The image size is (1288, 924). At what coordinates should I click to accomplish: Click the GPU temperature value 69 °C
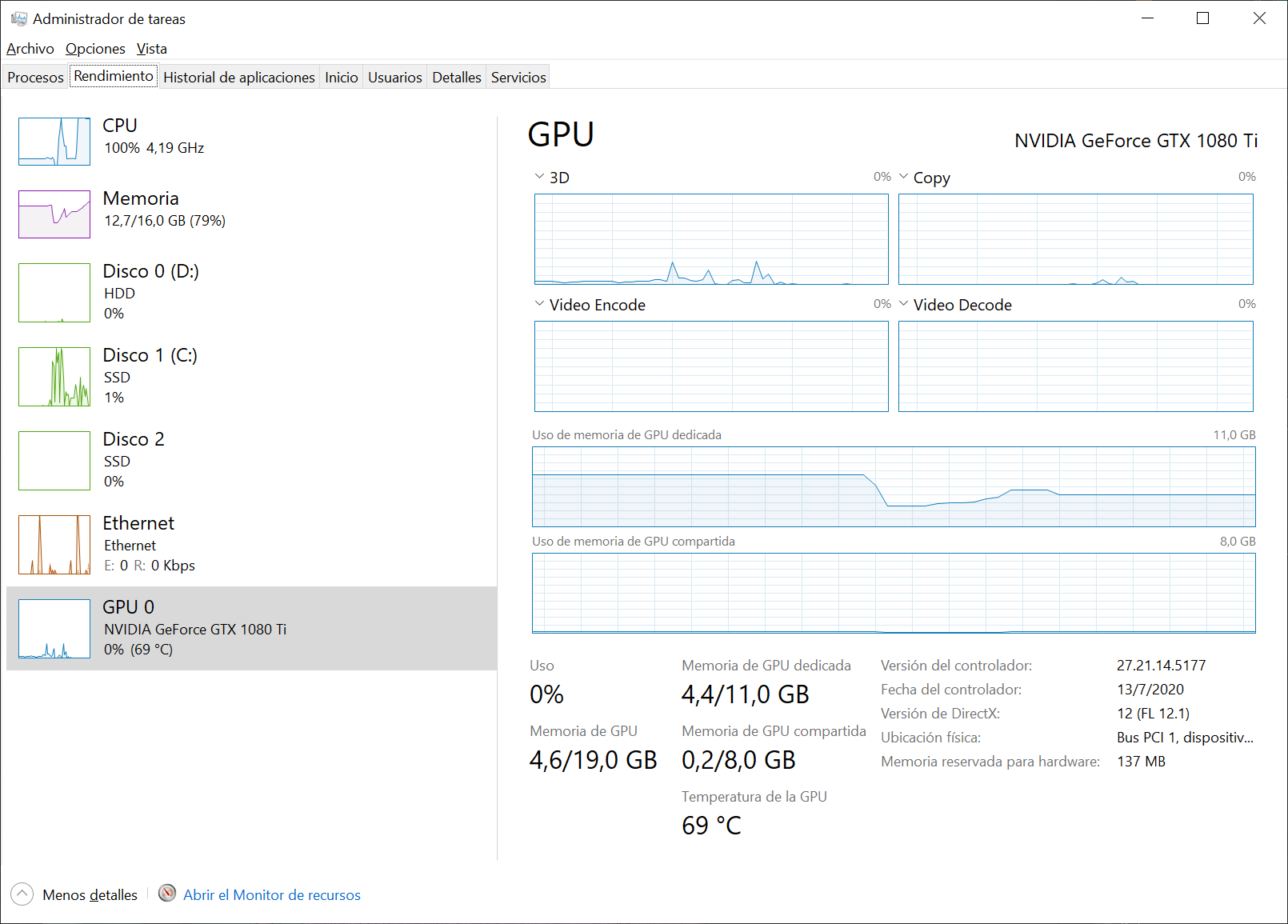[711, 826]
